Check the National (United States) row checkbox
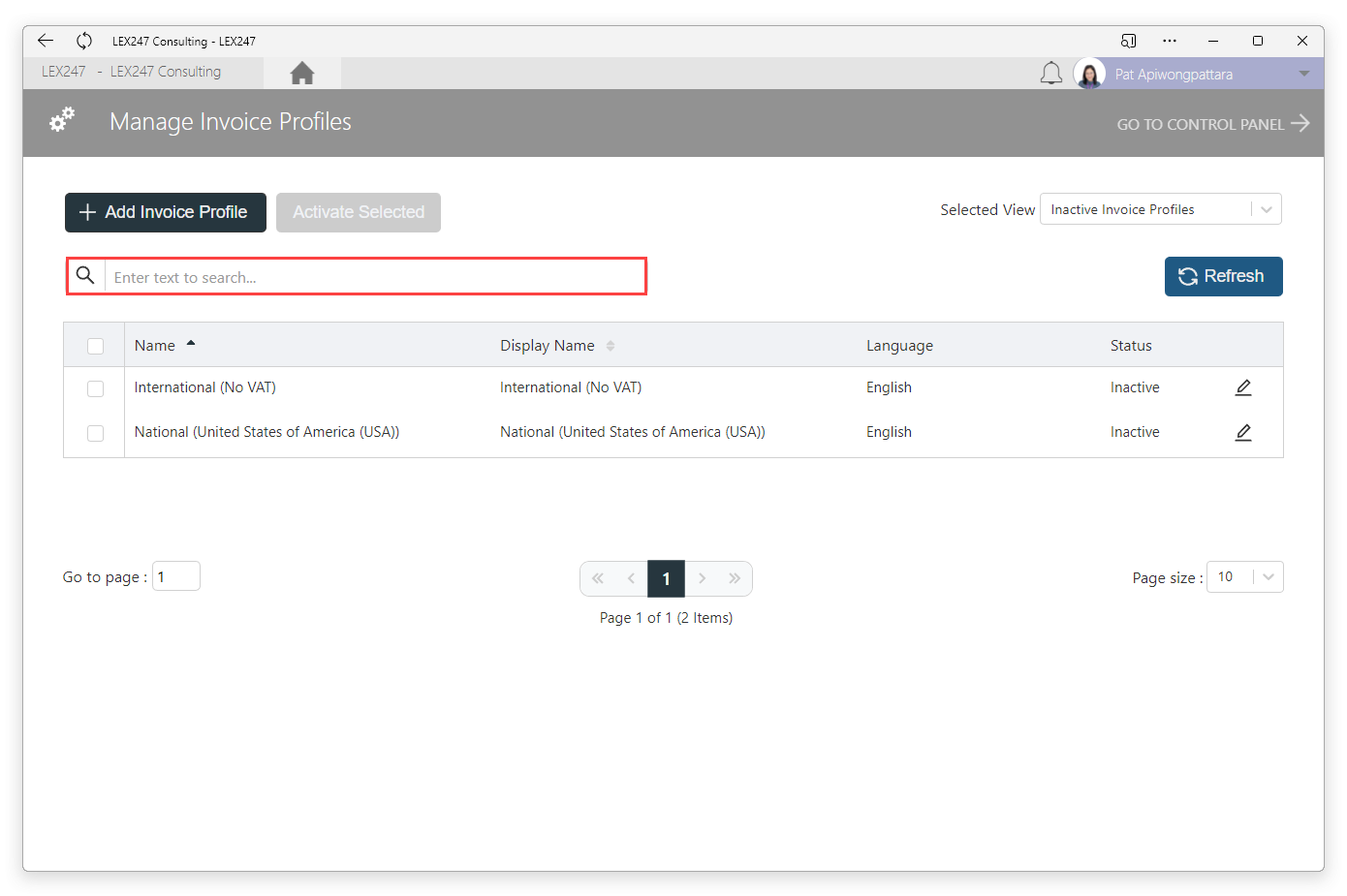The height and width of the screenshot is (896, 1347). click(95, 433)
